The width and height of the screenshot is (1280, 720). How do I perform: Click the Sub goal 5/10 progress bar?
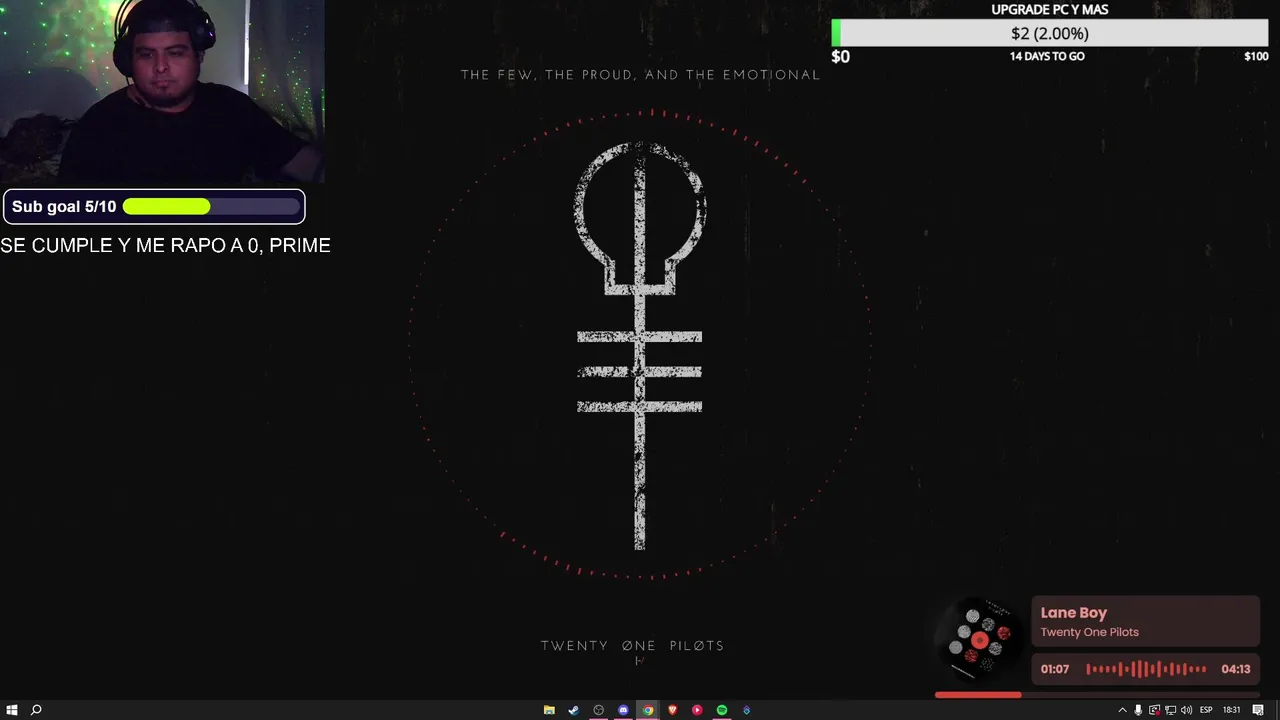coord(212,207)
